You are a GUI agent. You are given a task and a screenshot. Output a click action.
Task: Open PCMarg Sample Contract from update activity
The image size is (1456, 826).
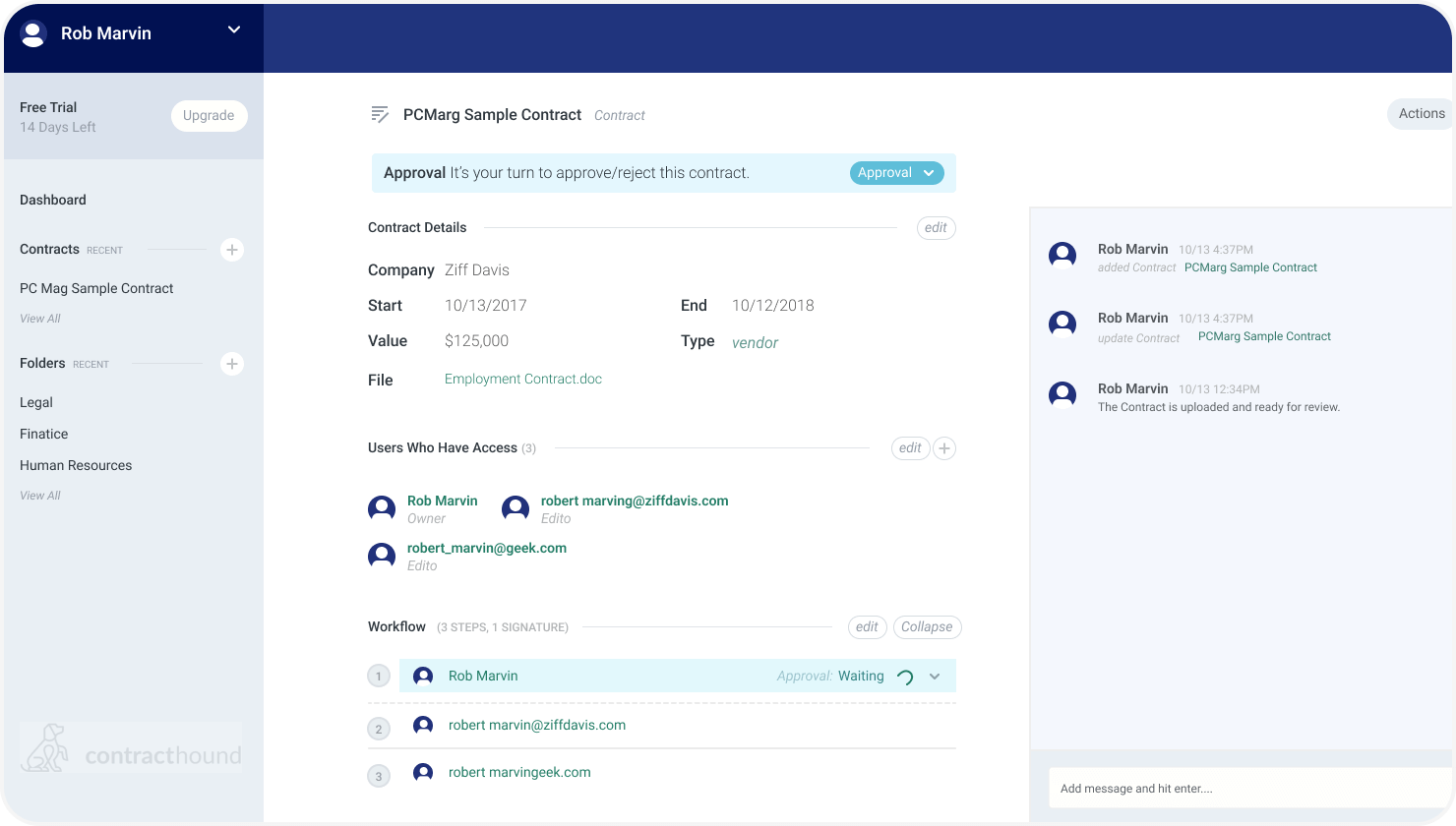click(1264, 336)
